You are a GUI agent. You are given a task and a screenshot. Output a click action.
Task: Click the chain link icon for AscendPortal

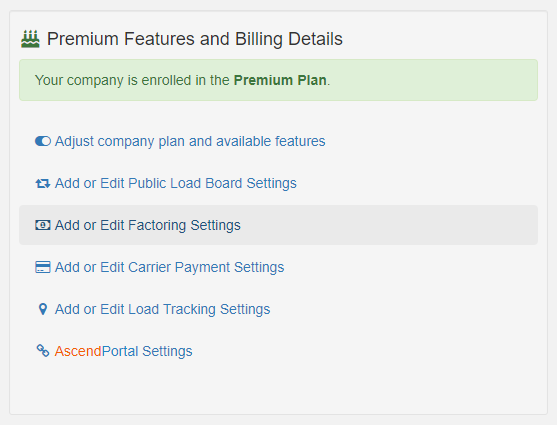[43, 351]
